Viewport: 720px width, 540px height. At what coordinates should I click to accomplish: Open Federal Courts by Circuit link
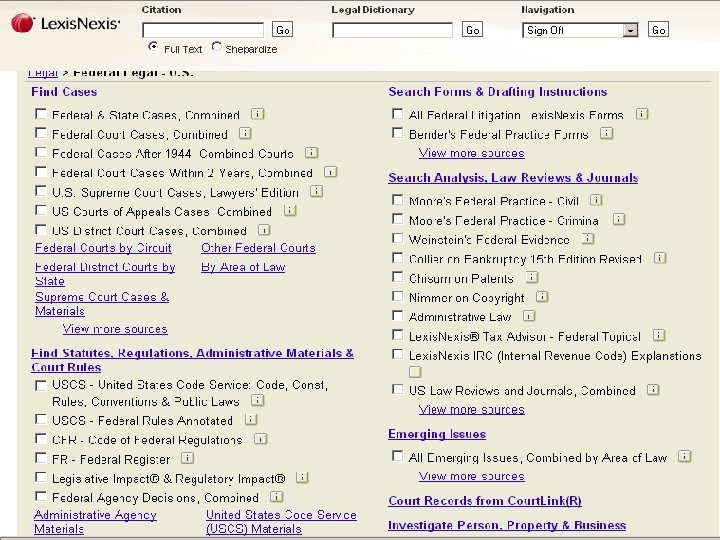(103, 248)
